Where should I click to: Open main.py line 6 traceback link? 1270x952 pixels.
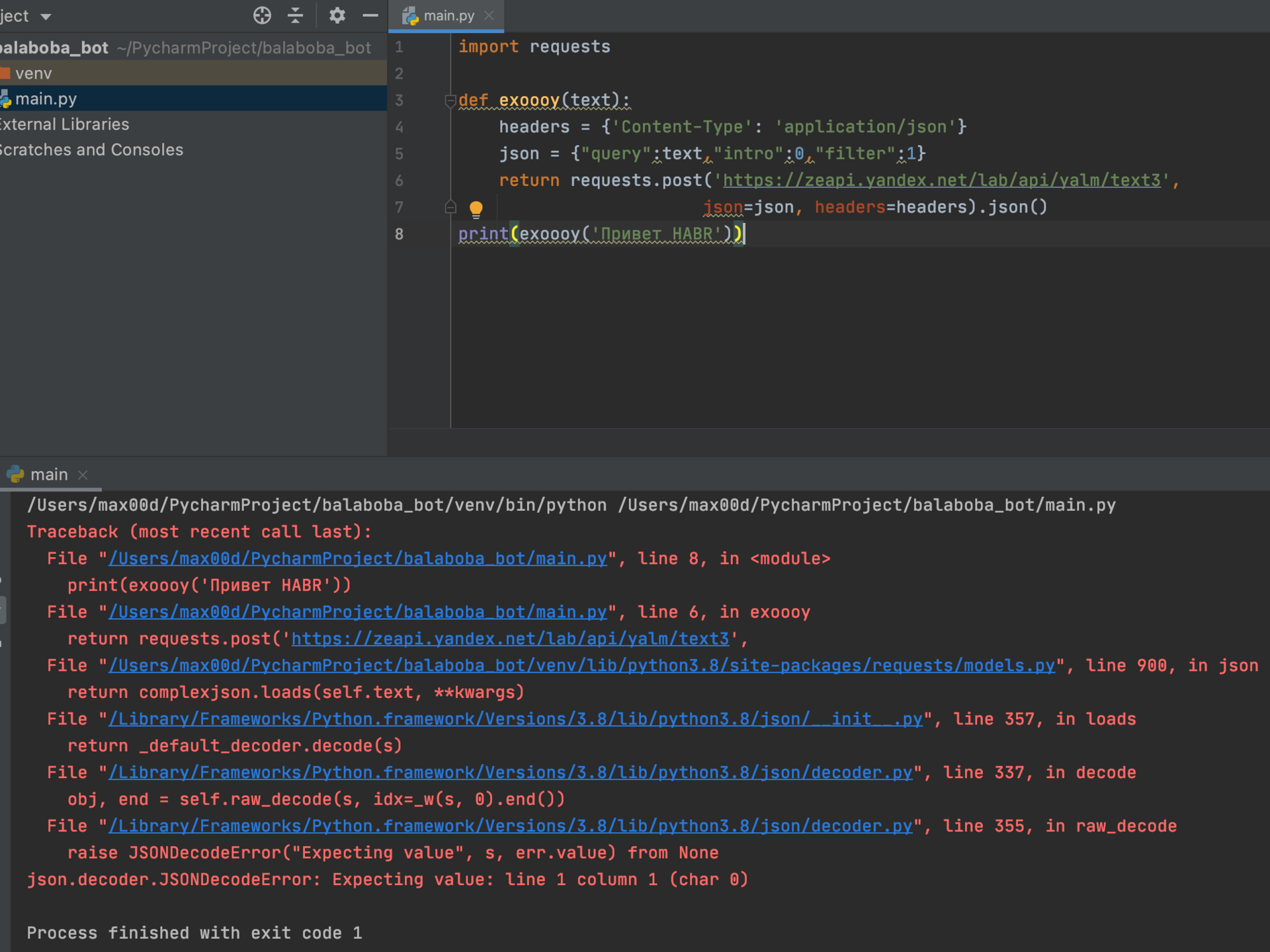(x=358, y=613)
